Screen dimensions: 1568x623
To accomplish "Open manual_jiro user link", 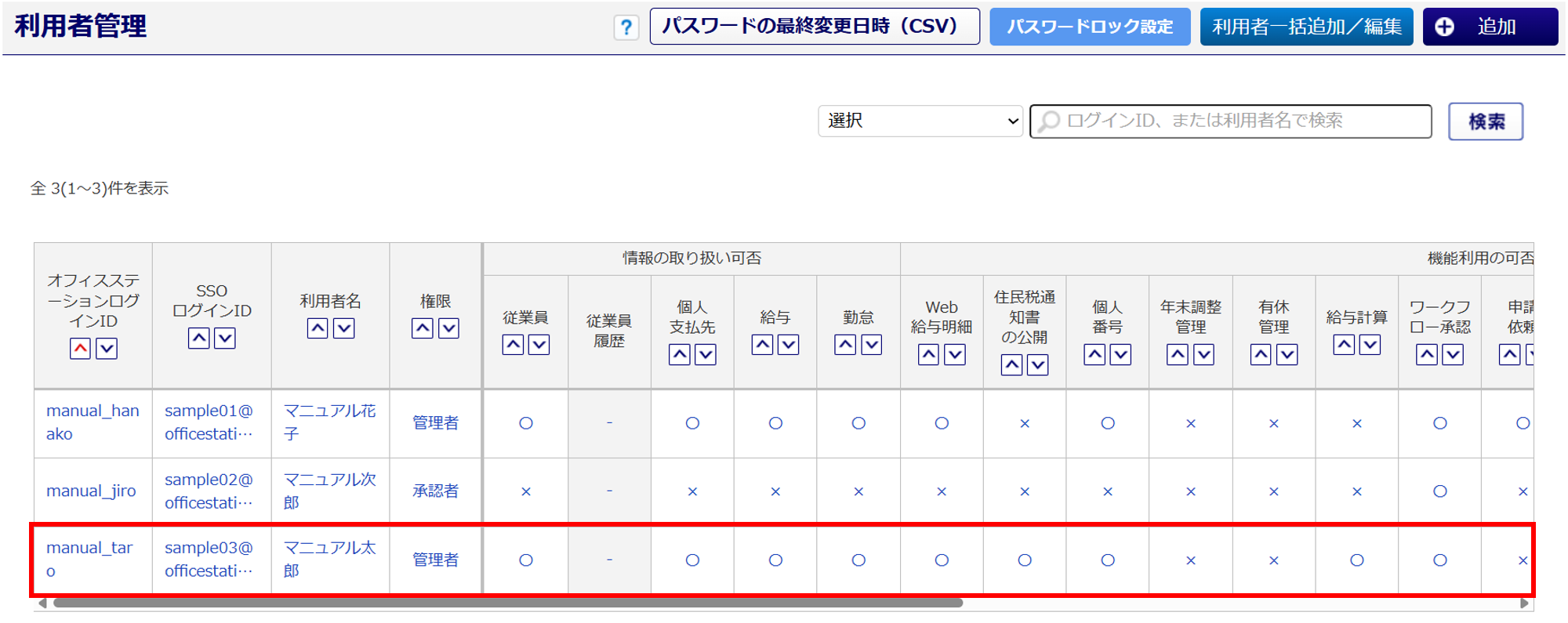I will 91,491.
